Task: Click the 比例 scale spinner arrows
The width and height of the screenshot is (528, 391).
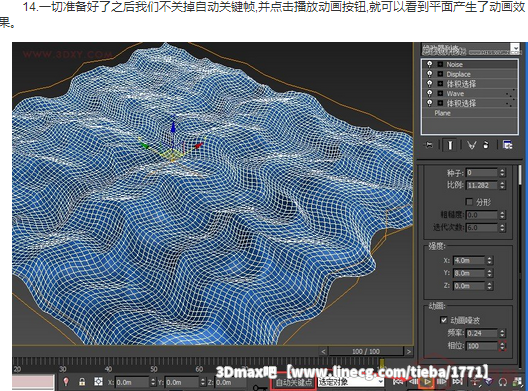Action: 502,185
